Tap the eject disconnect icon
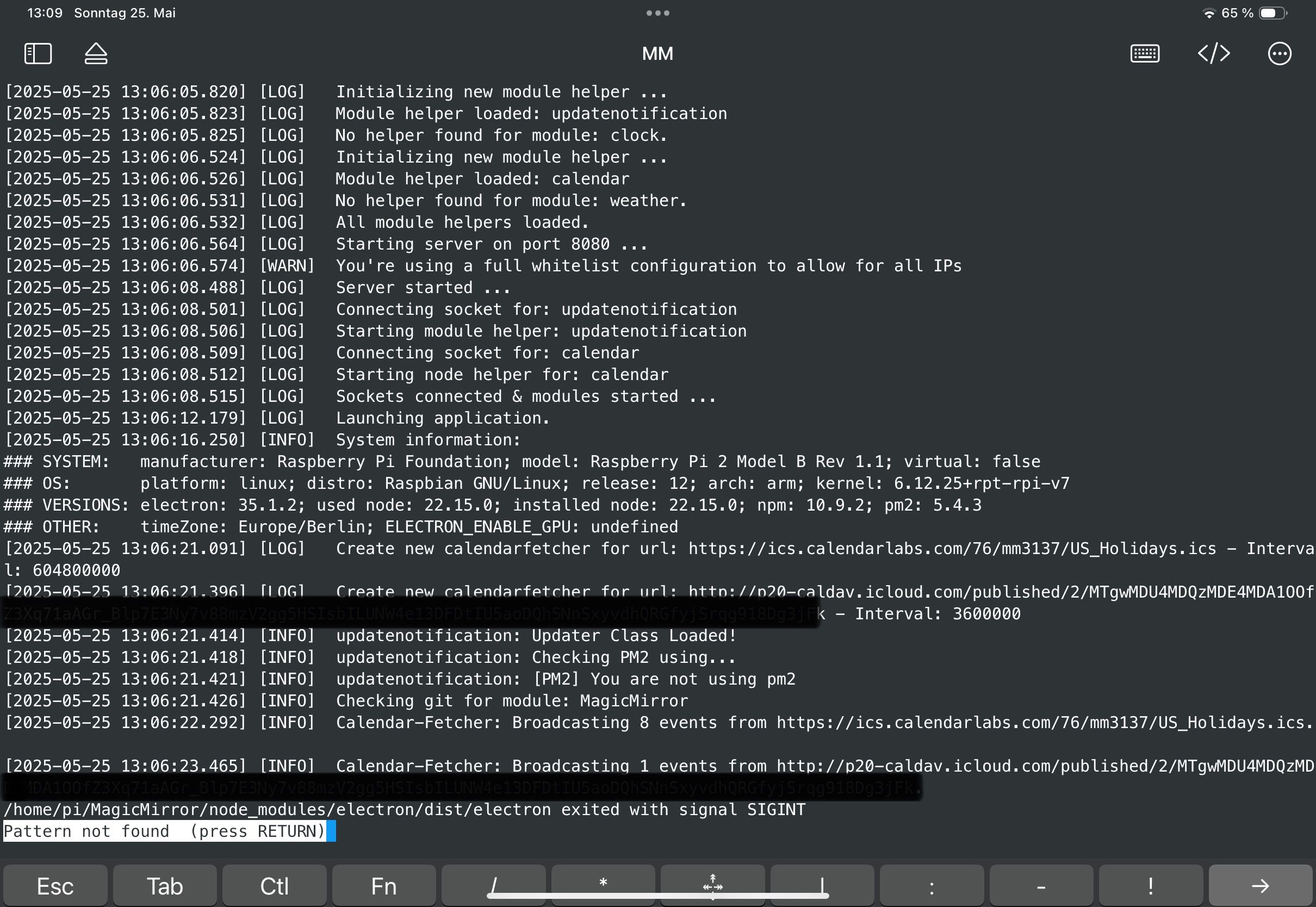Viewport: 1316px width, 907px height. point(96,54)
